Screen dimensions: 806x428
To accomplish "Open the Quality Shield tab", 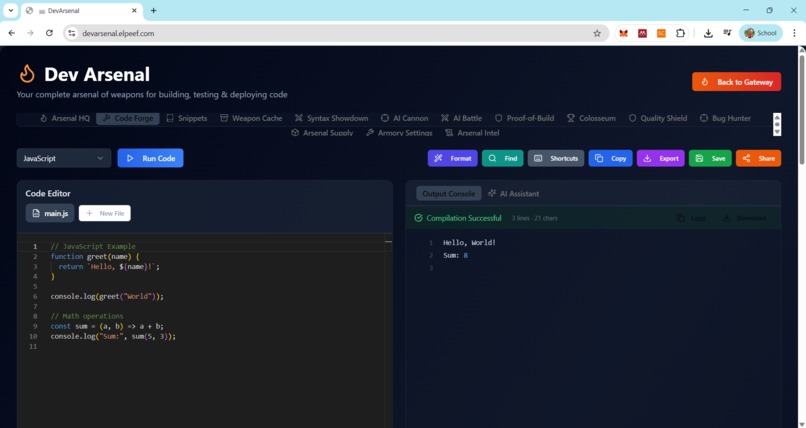I will click(x=657, y=118).
